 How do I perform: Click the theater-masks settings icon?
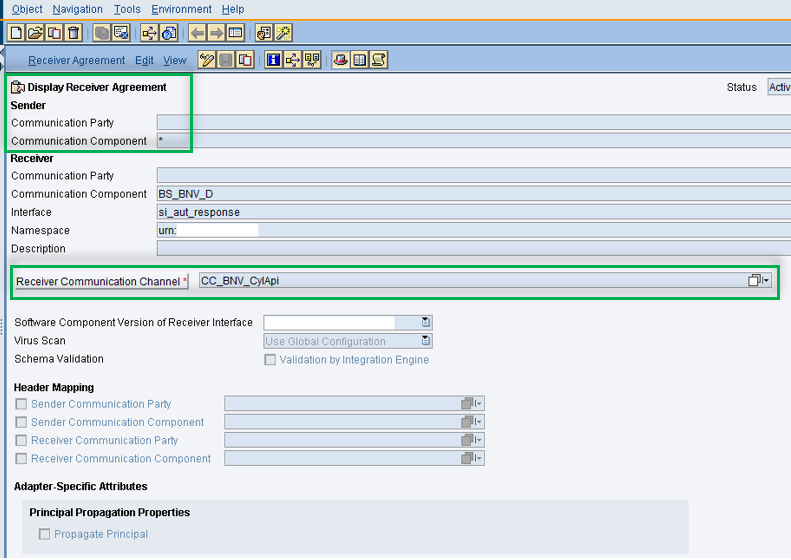pyautogui.click(x=264, y=33)
